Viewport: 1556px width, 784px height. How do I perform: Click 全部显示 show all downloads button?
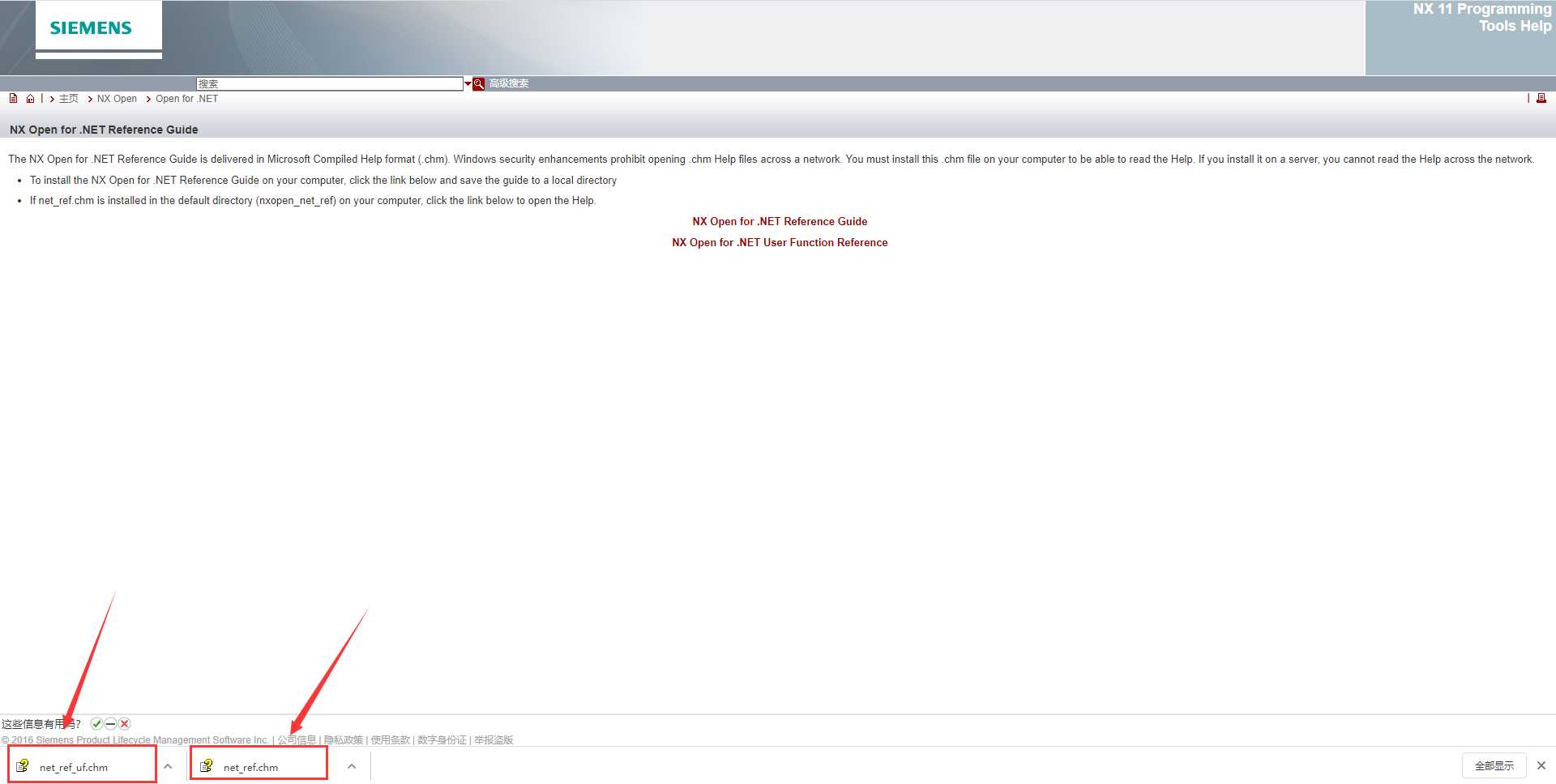(x=1494, y=765)
